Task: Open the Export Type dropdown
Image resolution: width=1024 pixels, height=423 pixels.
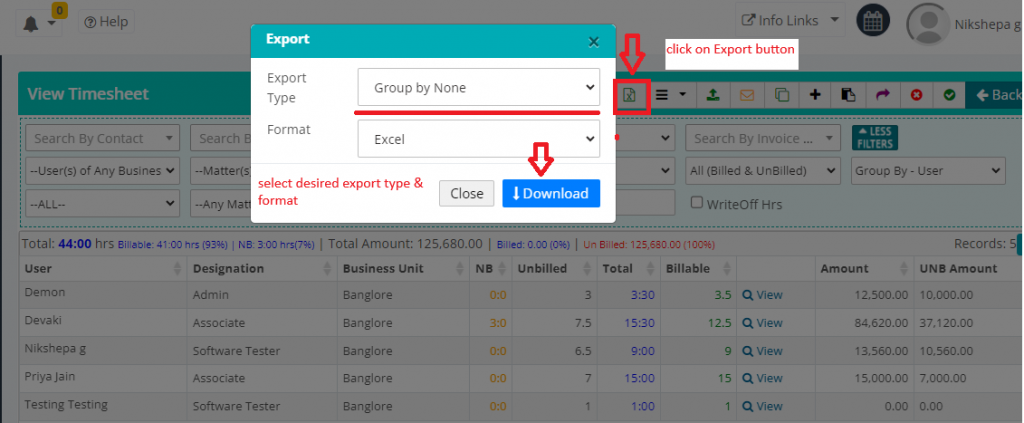Action: click(478, 88)
